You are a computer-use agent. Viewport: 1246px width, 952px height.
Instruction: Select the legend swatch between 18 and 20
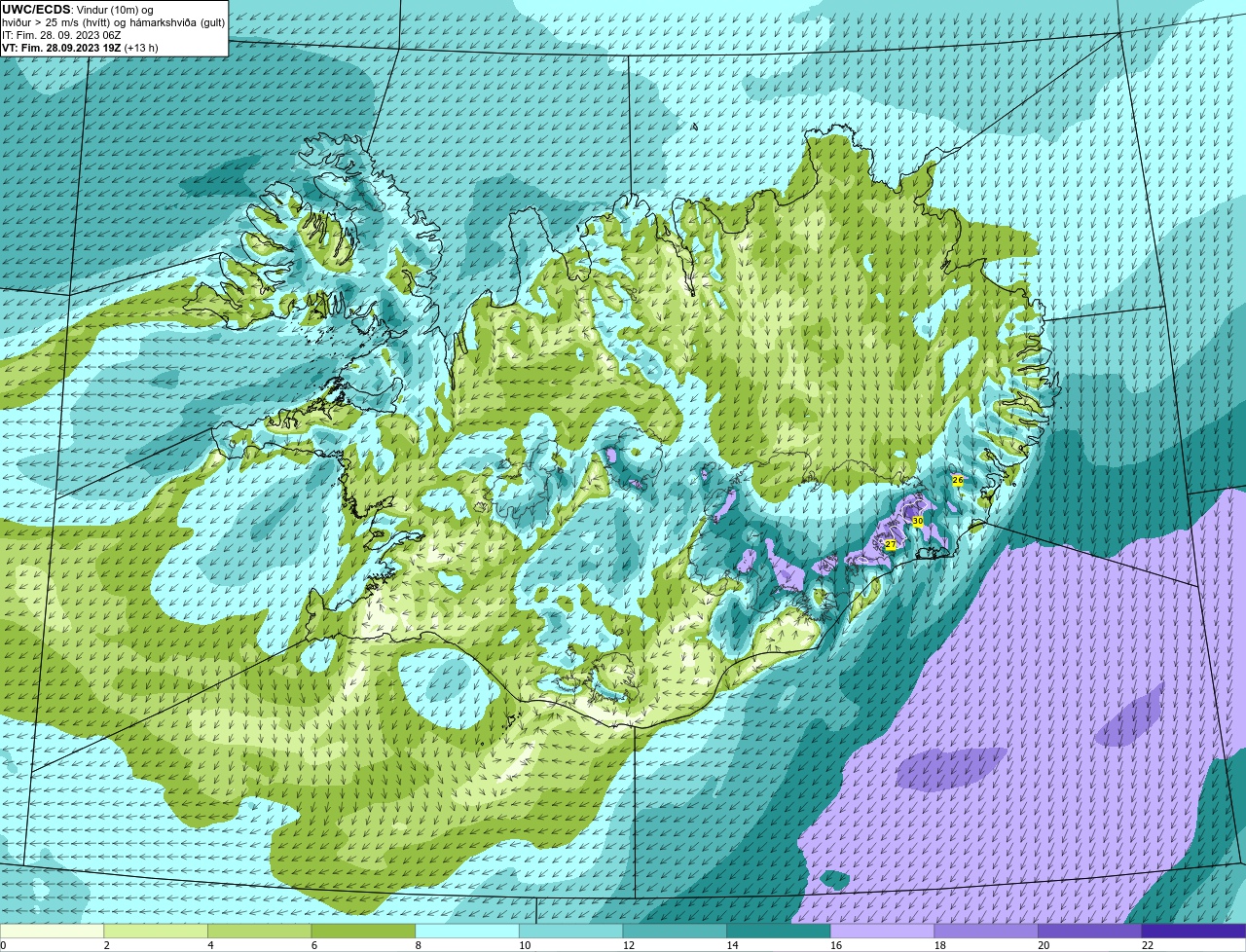tap(986, 931)
